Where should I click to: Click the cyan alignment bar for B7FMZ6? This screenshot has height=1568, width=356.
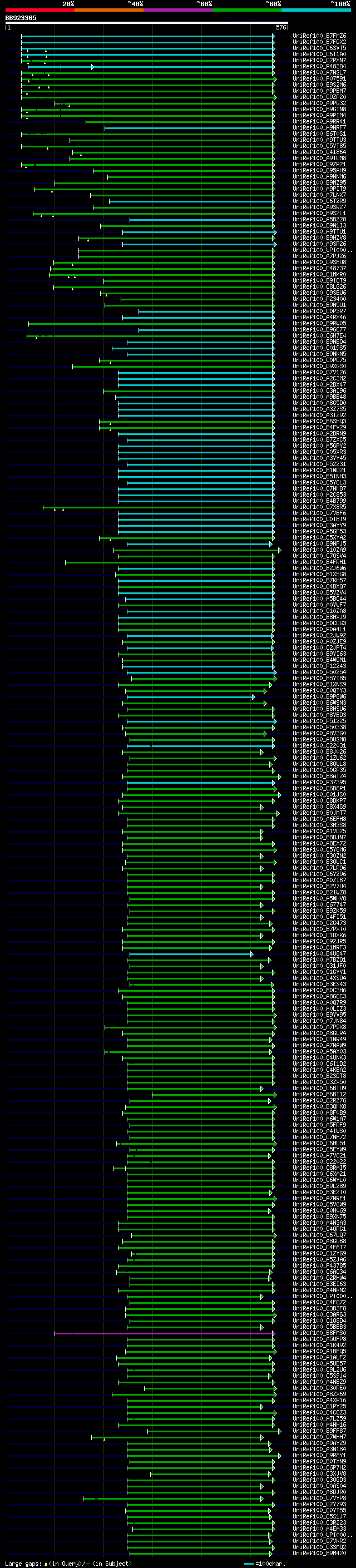(x=148, y=36)
